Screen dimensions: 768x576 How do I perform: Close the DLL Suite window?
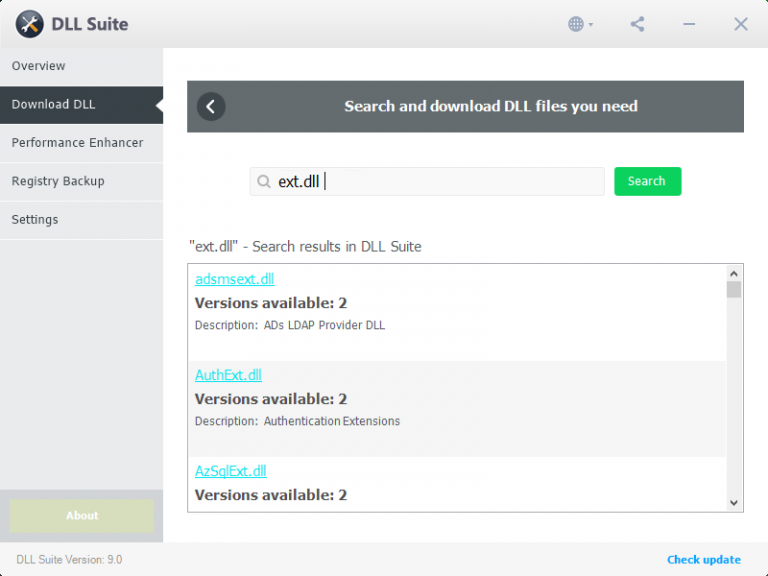point(741,24)
